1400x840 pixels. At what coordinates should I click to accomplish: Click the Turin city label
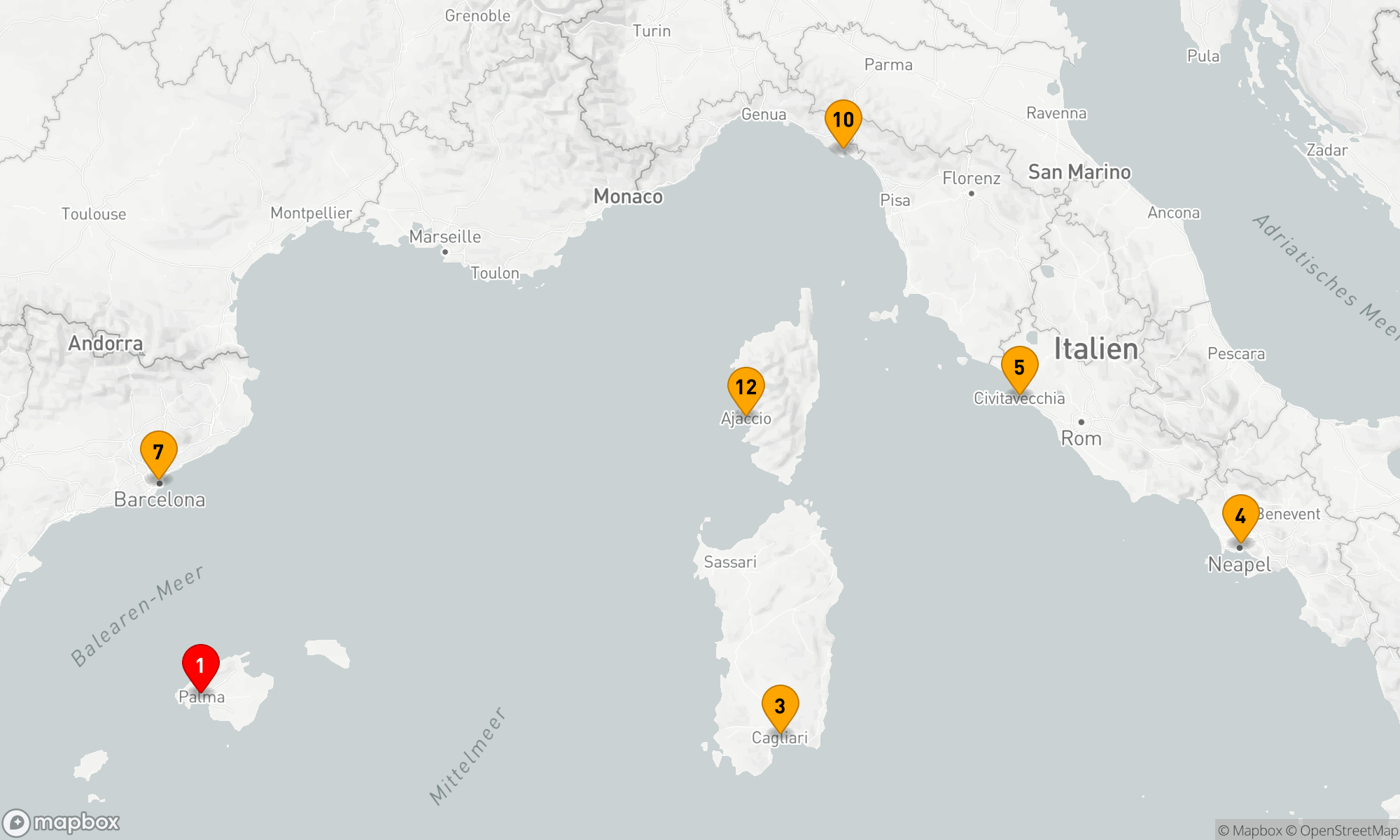coord(651,31)
